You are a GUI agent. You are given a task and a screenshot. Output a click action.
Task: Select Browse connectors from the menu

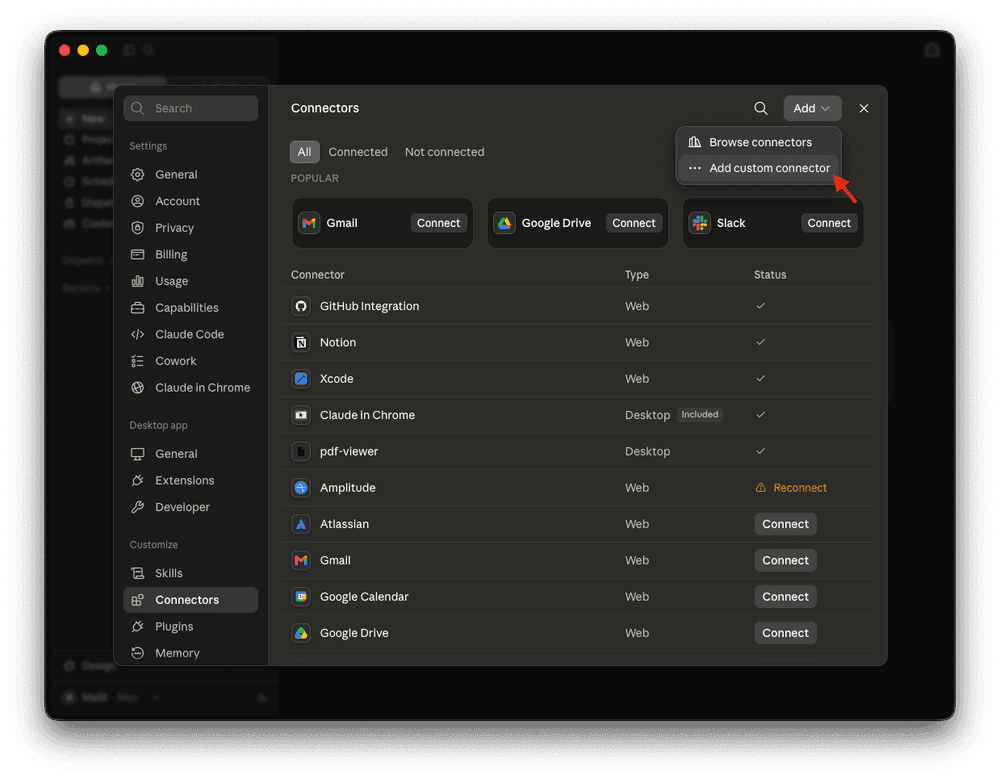coord(759,142)
